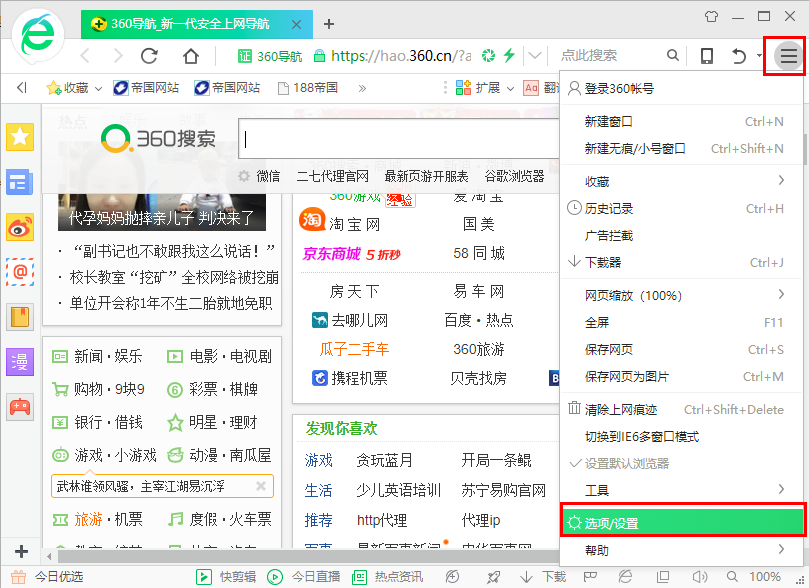Click the yellow star favorites icon in sidebar
Image resolution: width=809 pixels, height=588 pixels.
click(x=20, y=137)
